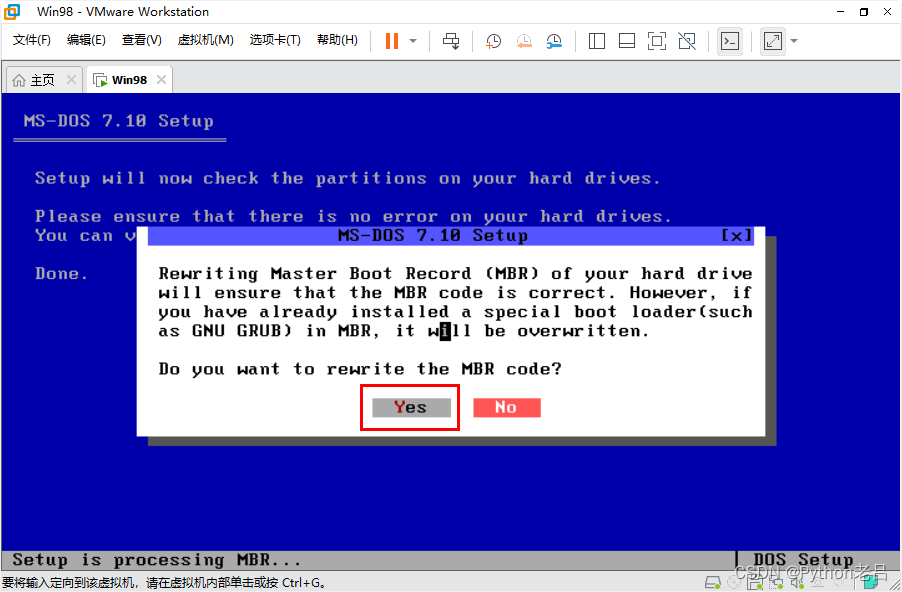Click Yes to rewrite the MBR code

click(411, 407)
